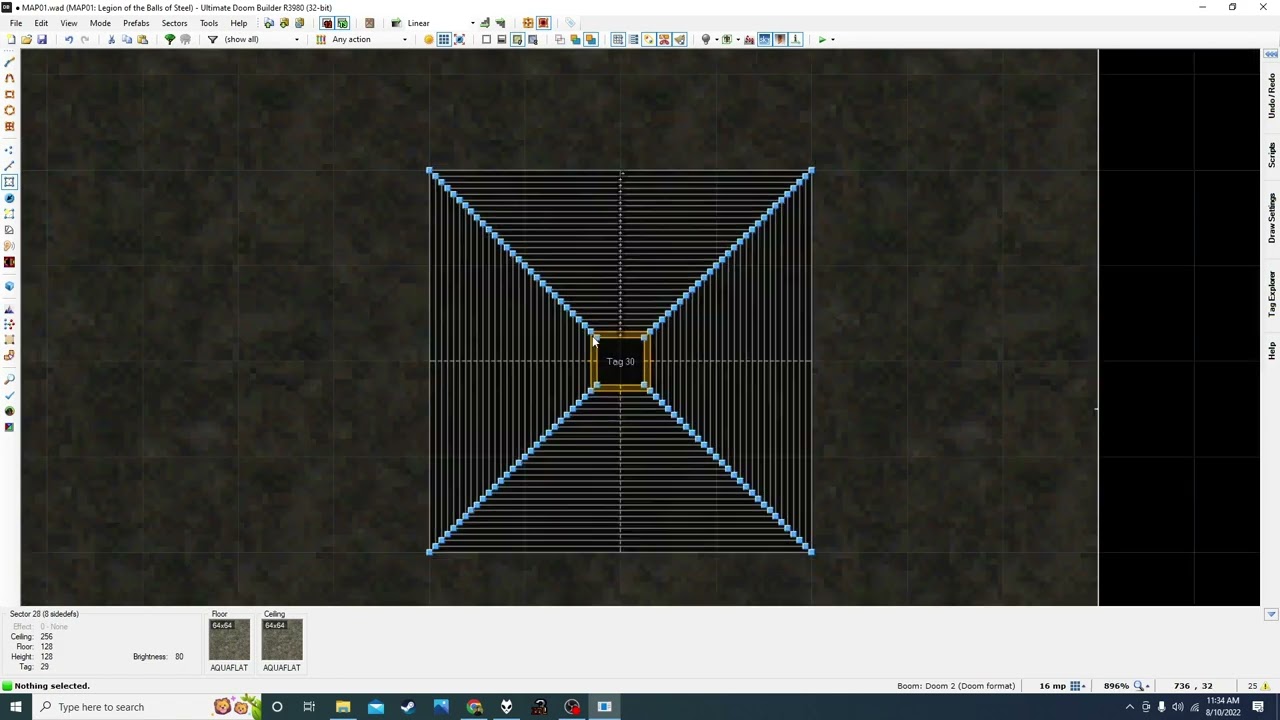Select the Draw Curve tool
Viewport: 1280px width, 720px height.
pos(9,78)
